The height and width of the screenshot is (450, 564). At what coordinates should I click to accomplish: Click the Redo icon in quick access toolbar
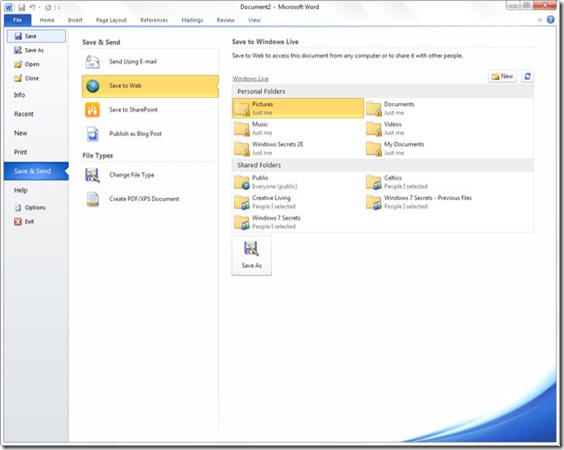coord(48,7)
